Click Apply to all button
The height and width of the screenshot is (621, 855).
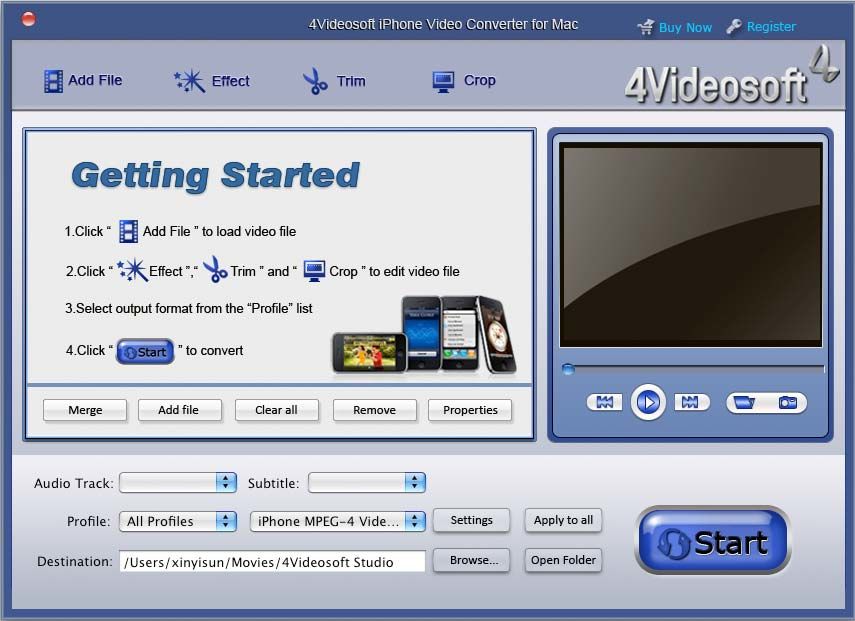(x=563, y=520)
